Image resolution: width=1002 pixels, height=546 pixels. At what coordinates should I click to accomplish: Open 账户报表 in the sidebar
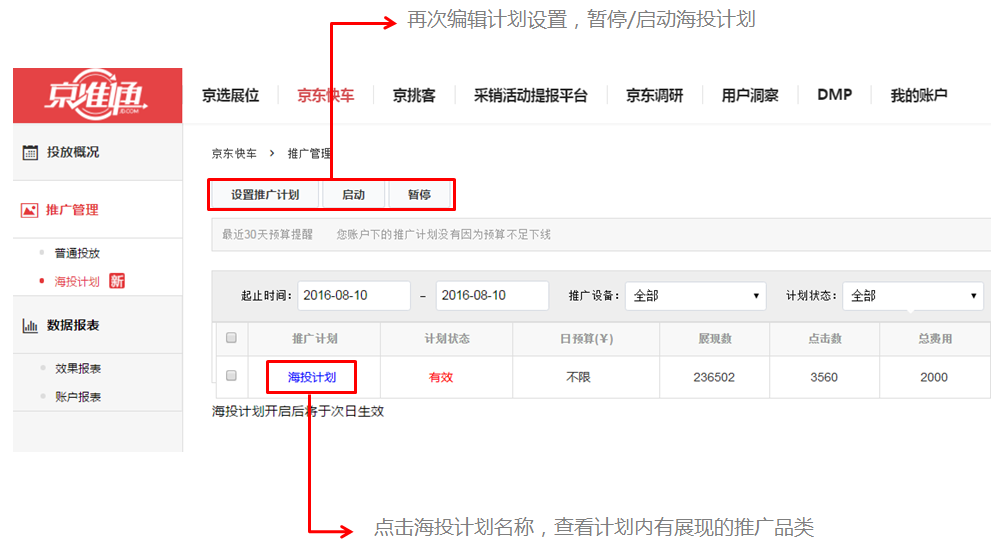(78, 396)
